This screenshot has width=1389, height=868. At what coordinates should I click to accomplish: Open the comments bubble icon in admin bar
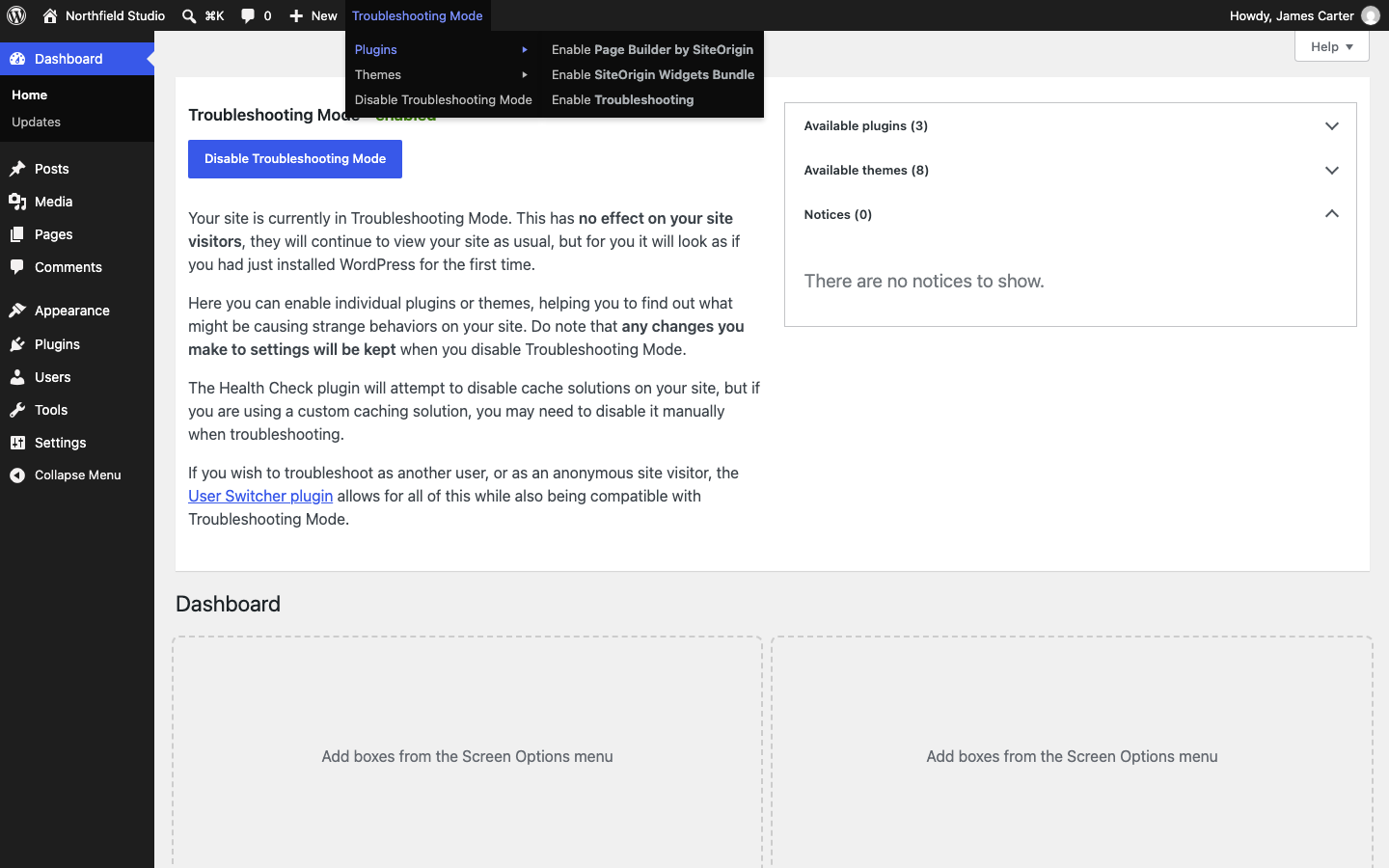(x=248, y=15)
